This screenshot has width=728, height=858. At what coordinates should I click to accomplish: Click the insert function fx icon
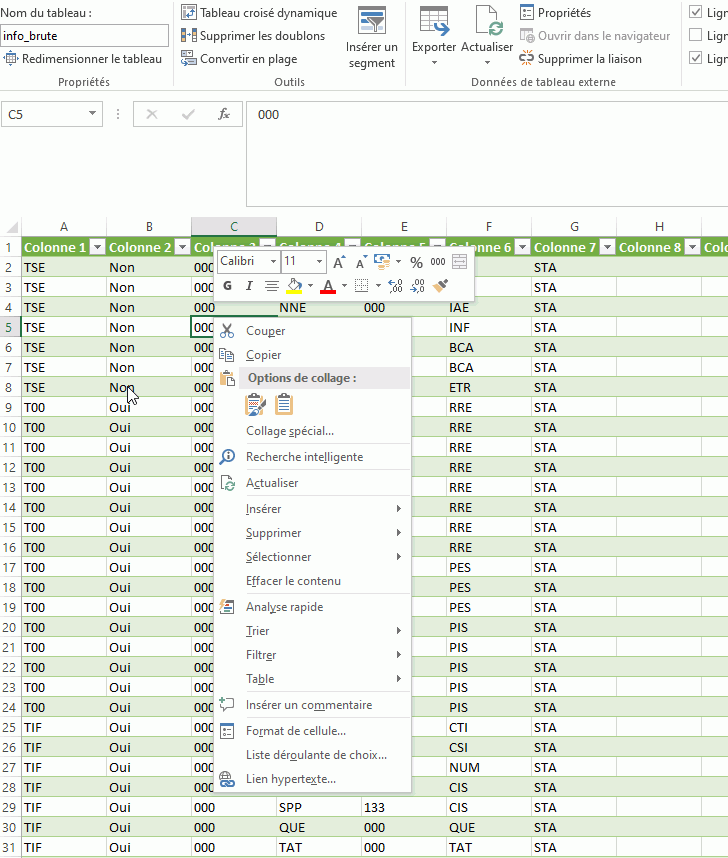coord(225,114)
